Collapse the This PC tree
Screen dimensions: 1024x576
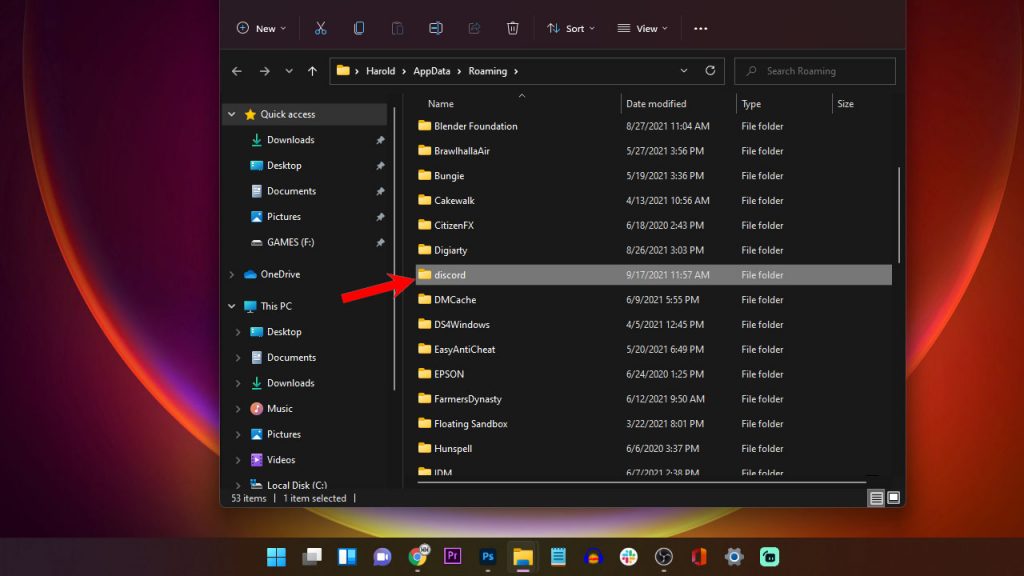(x=232, y=306)
